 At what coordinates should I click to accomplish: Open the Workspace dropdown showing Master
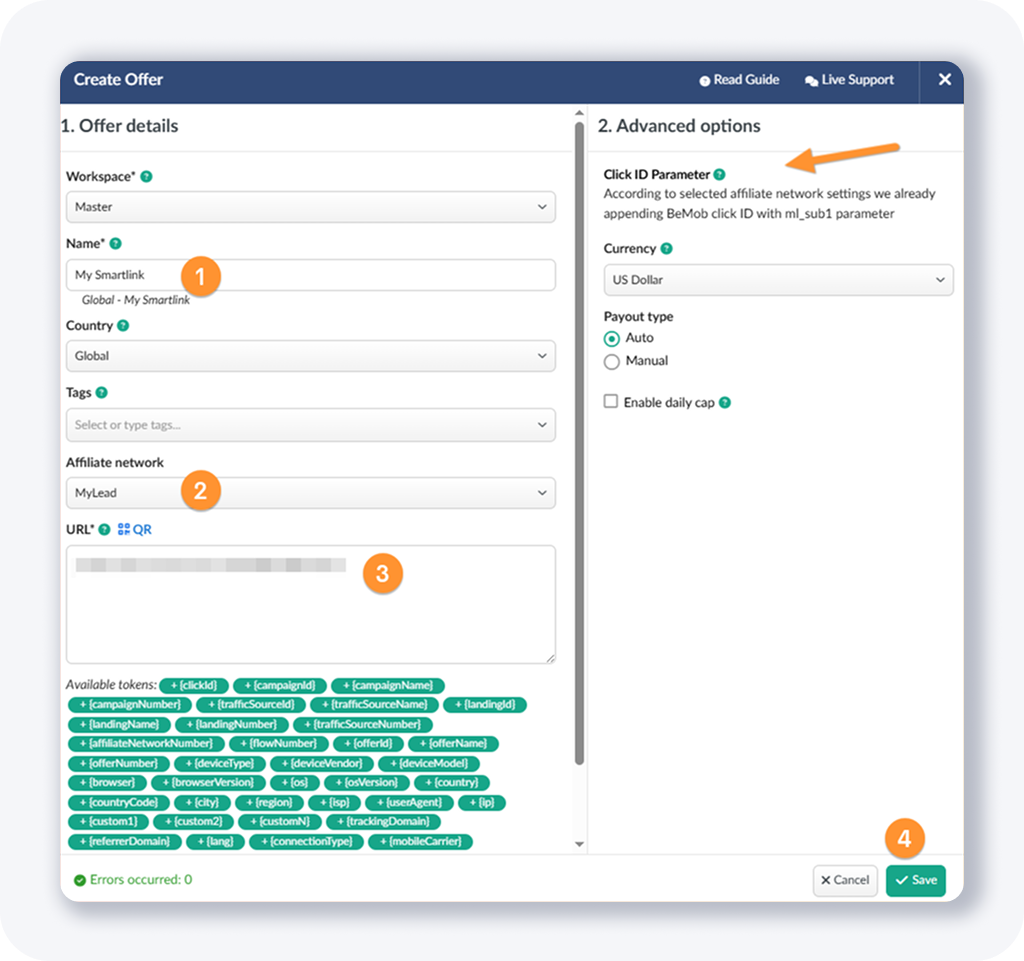pos(310,207)
